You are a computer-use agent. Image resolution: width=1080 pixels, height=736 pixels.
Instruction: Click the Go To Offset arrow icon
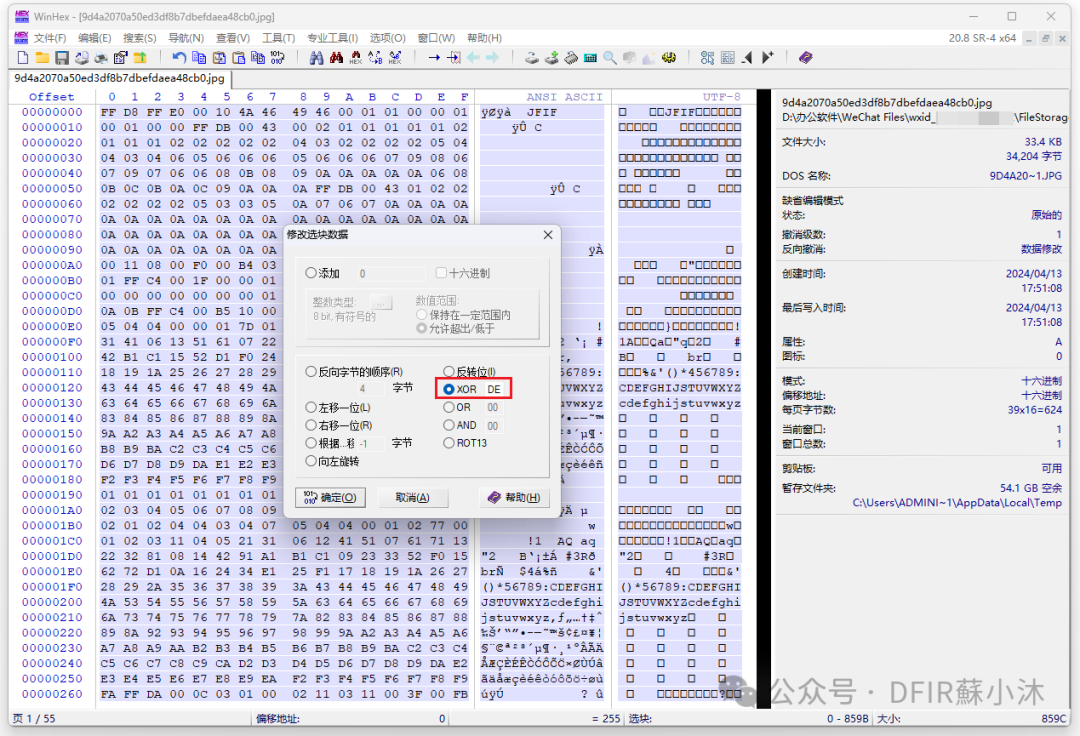[434, 58]
